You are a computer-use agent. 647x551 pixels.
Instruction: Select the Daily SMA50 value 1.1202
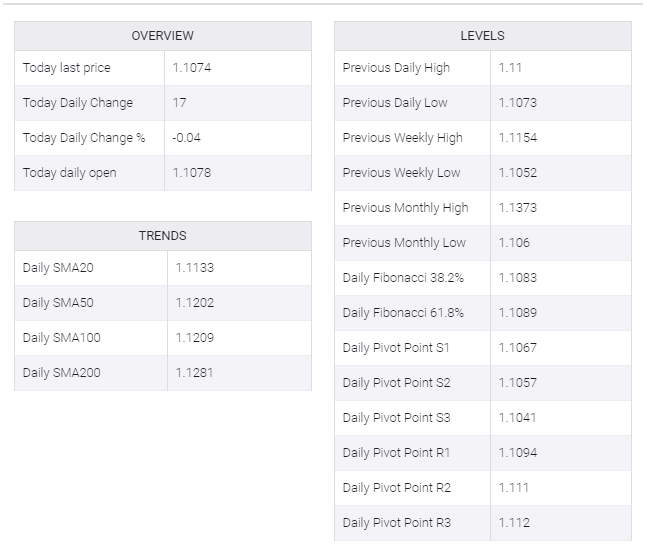tap(194, 303)
